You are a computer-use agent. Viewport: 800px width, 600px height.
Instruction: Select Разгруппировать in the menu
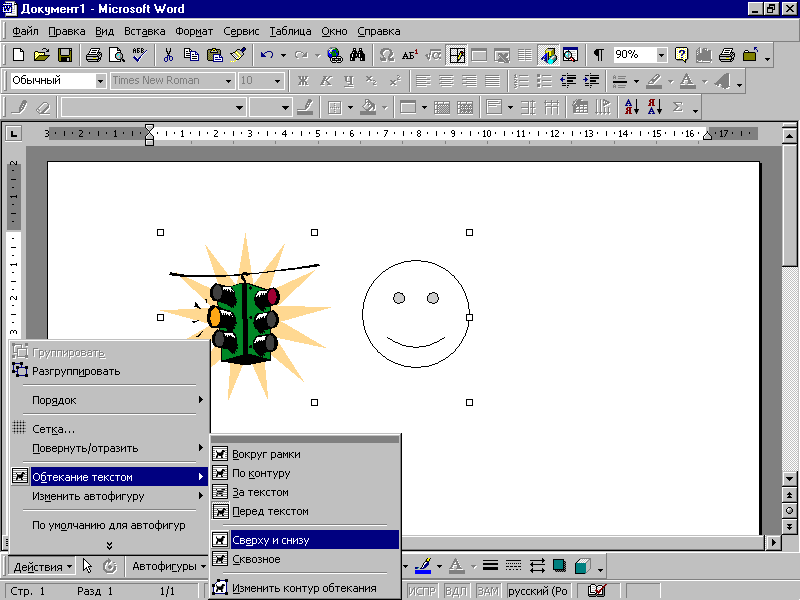pos(109,371)
